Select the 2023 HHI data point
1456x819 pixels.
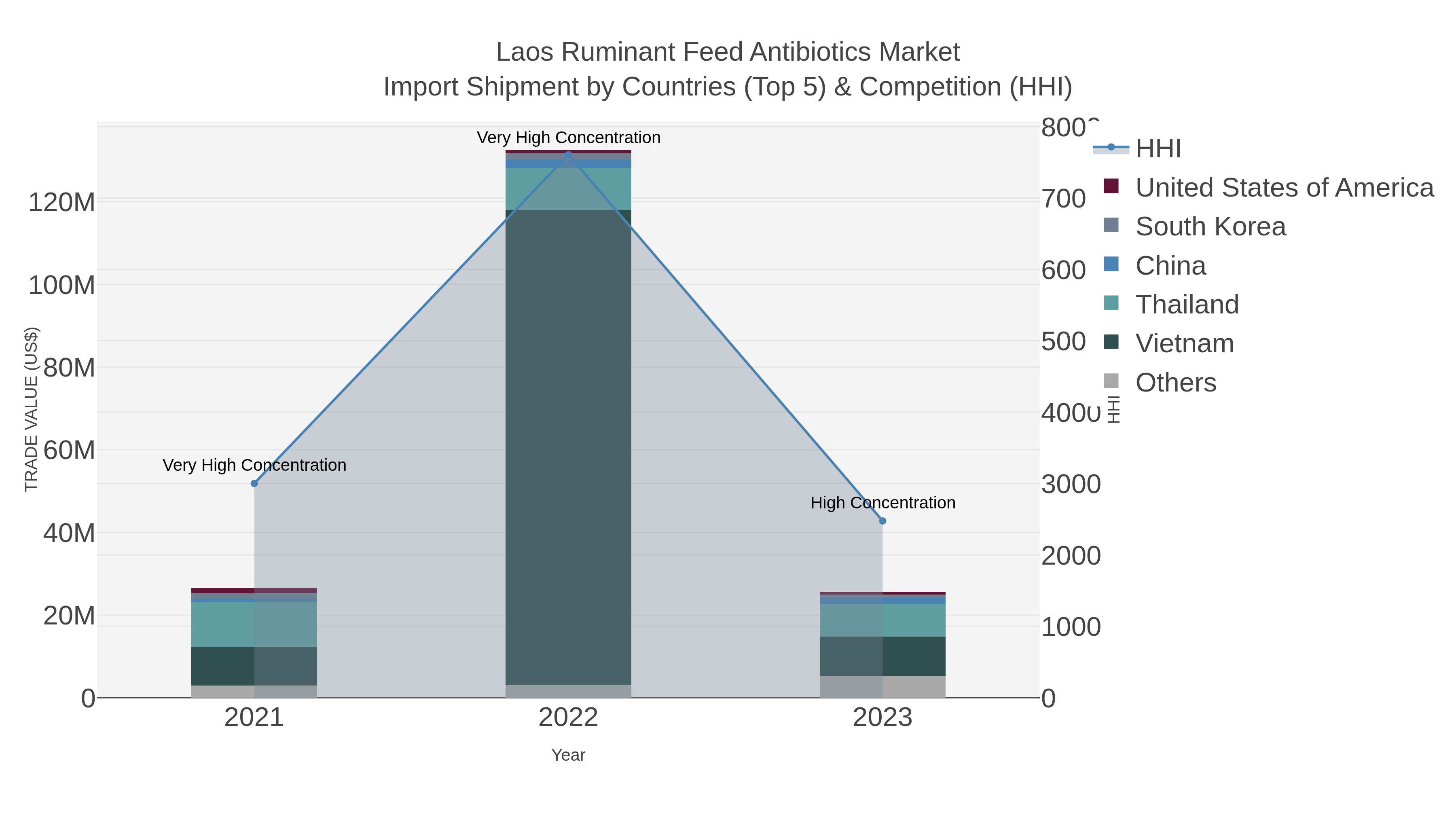tap(883, 521)
